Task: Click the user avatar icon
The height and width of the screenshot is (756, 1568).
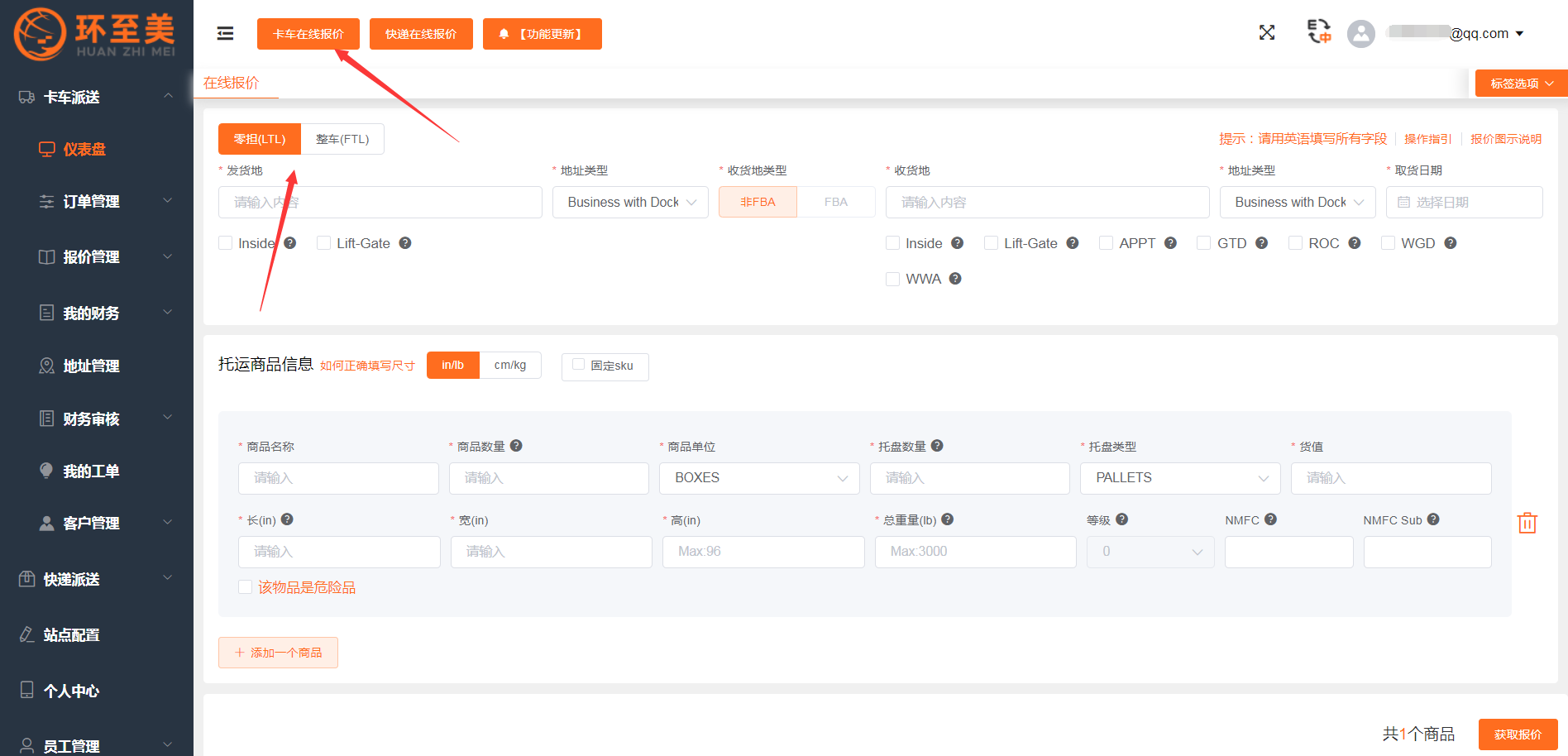Action: point(1360,34)
